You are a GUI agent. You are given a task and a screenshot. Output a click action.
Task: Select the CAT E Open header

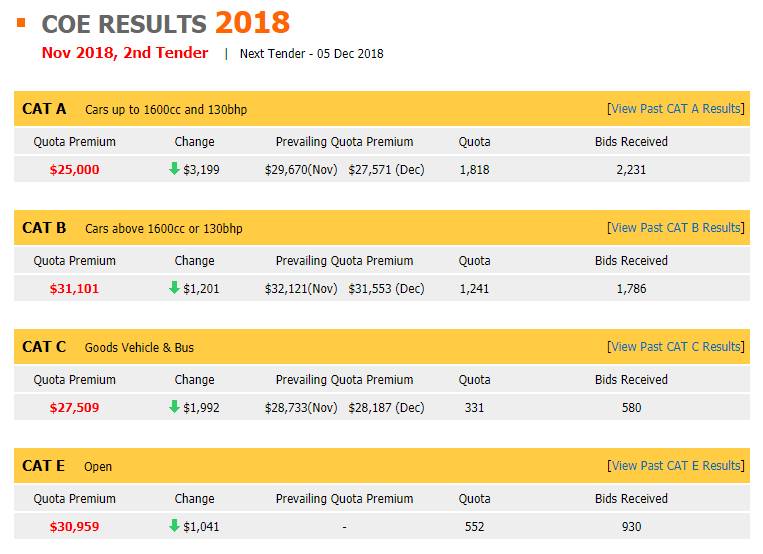coord(98,467)
